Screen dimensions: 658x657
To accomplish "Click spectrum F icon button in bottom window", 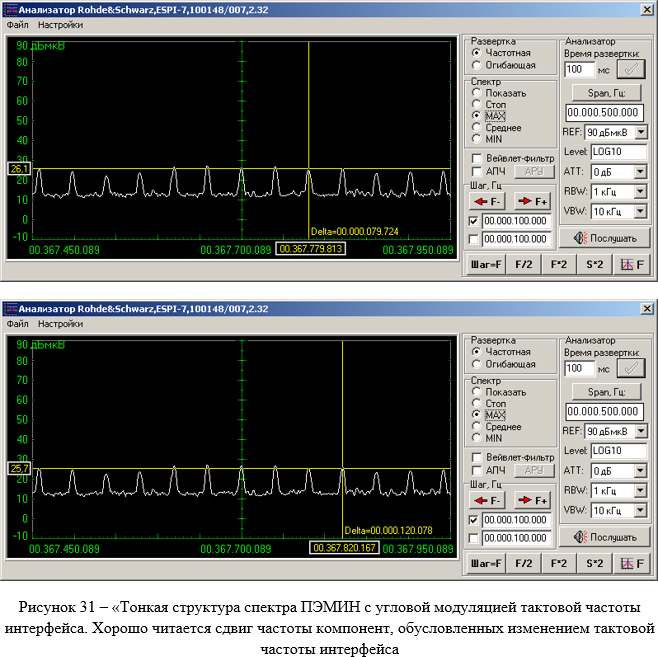I will [x=632, y=563].
